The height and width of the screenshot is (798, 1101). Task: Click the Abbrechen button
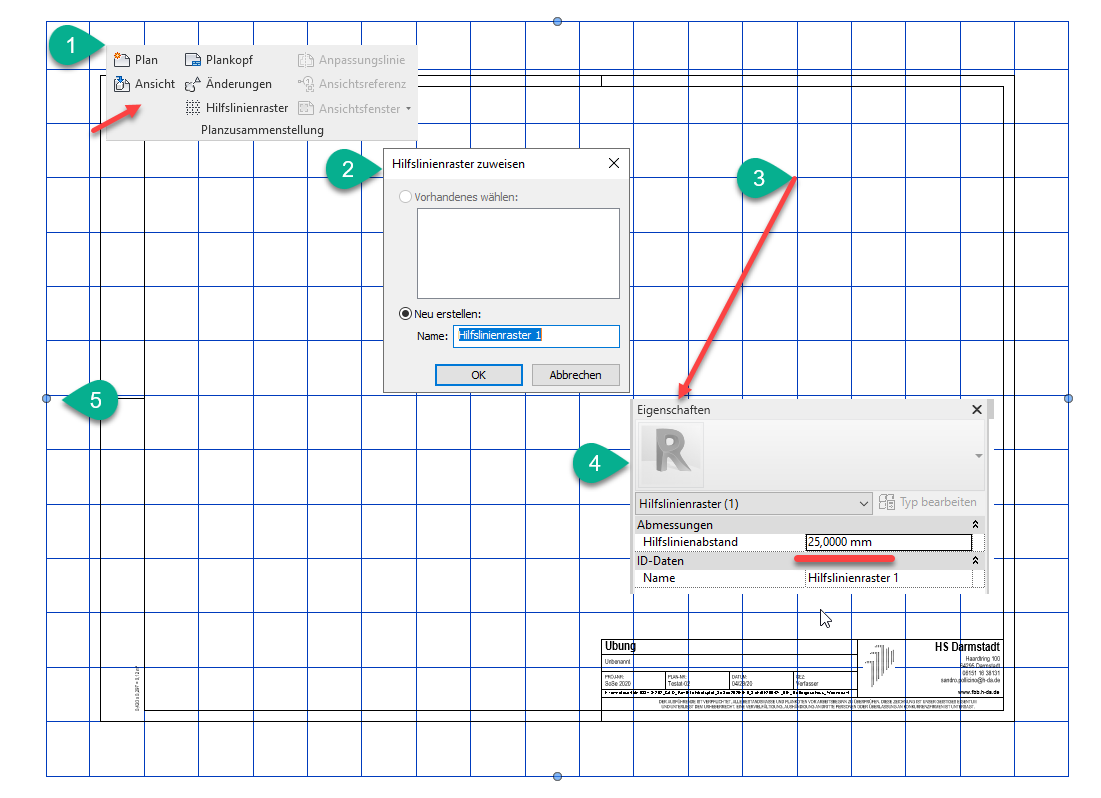coord(575,375)
